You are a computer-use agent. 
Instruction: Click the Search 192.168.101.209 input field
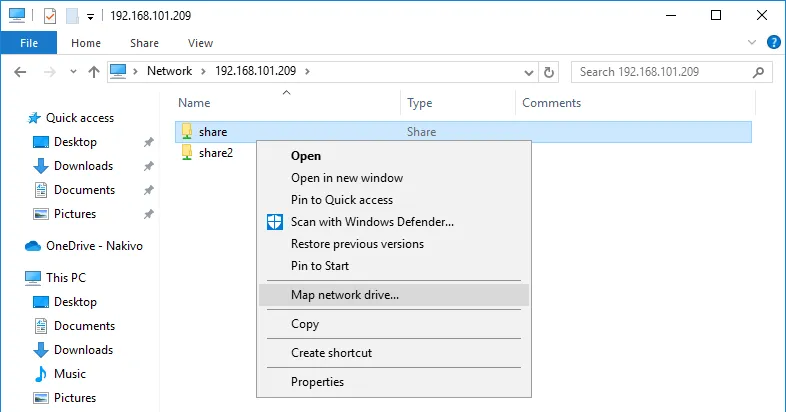(660, 72)
